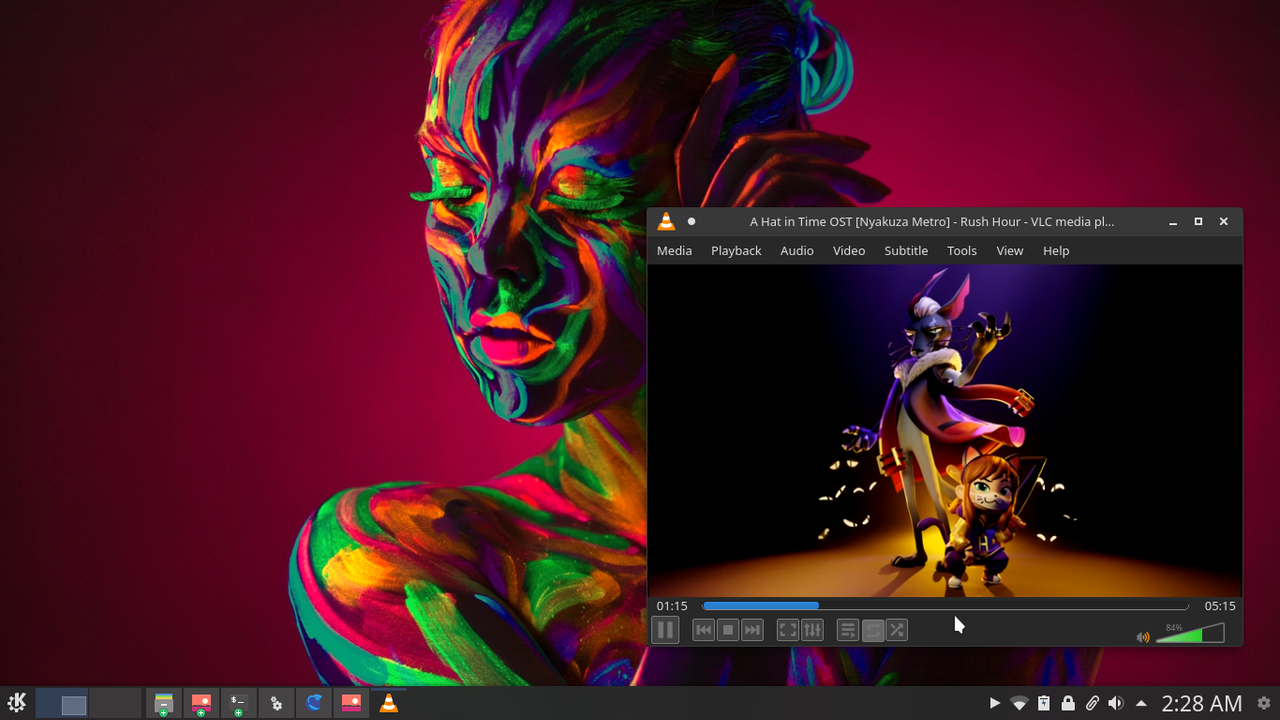Toggle VLC fullscreen video mode
1280x720 pixels.
(788, 630)
